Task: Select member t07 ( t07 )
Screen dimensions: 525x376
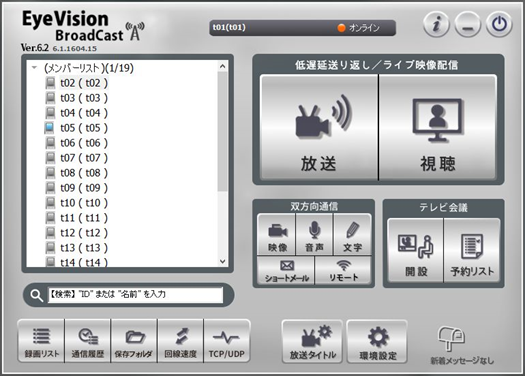Action: click(84, 158)
